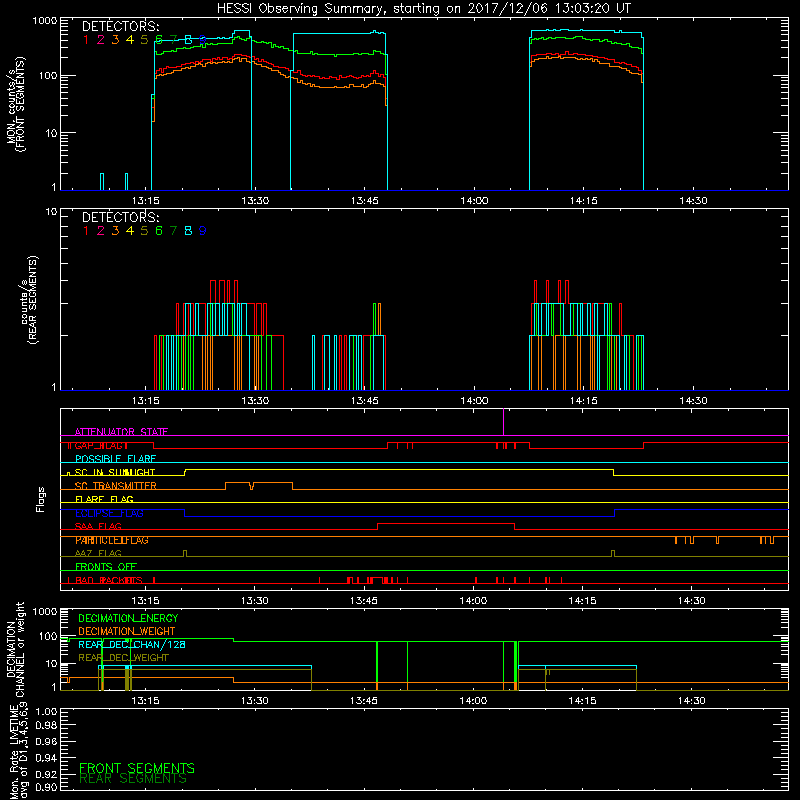The height and width of the screenshot is (800, 800).
Task: Click the 13:30 tick label under rear segments plot
Action: coord(255,401)
